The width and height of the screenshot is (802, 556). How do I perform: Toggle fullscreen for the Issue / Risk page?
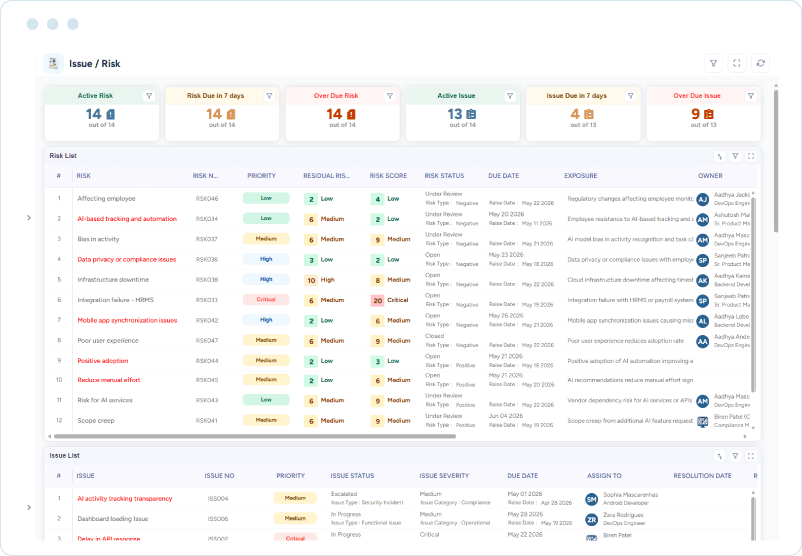[737, 63]
